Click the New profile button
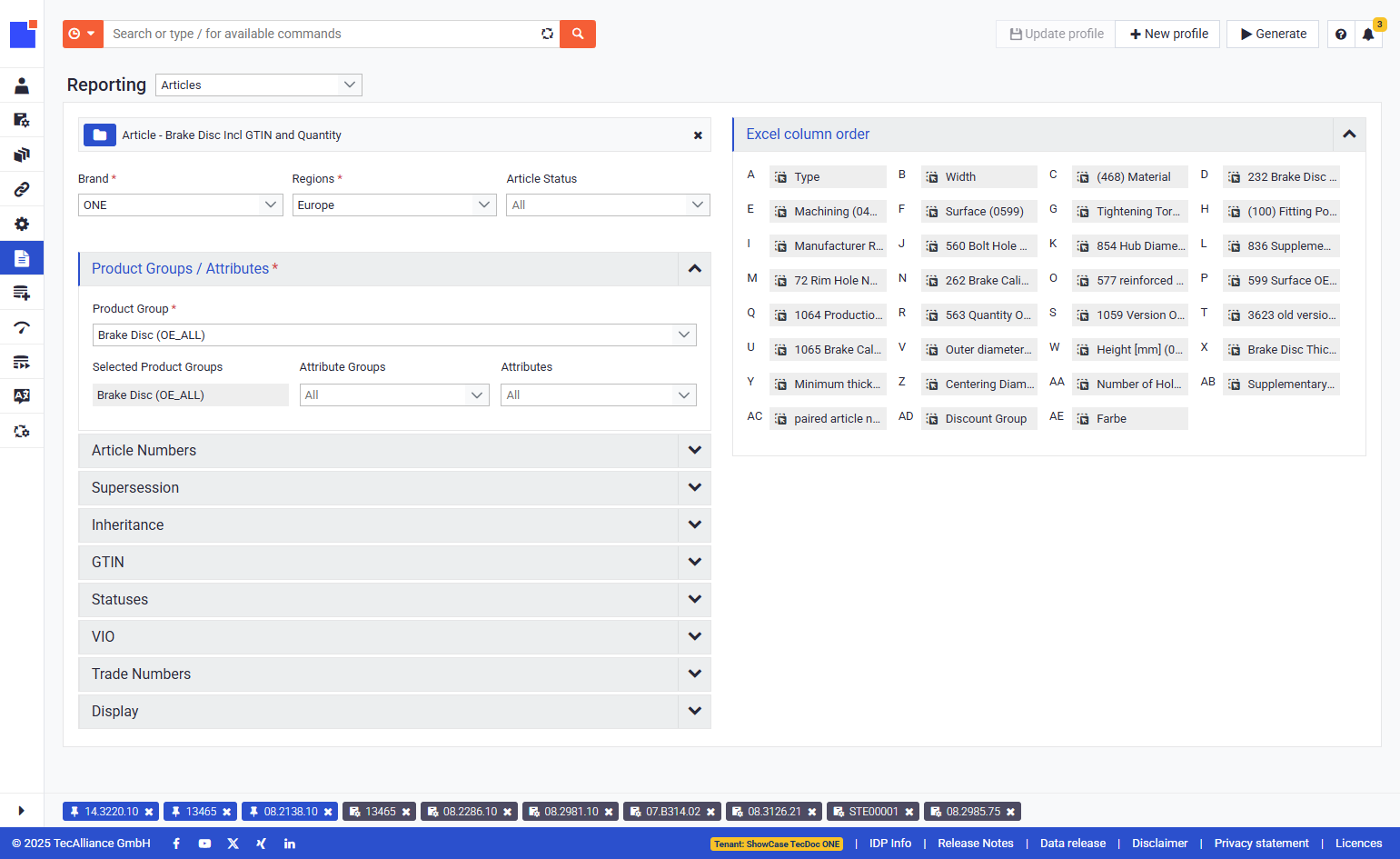 click(x=1168, y=34)
